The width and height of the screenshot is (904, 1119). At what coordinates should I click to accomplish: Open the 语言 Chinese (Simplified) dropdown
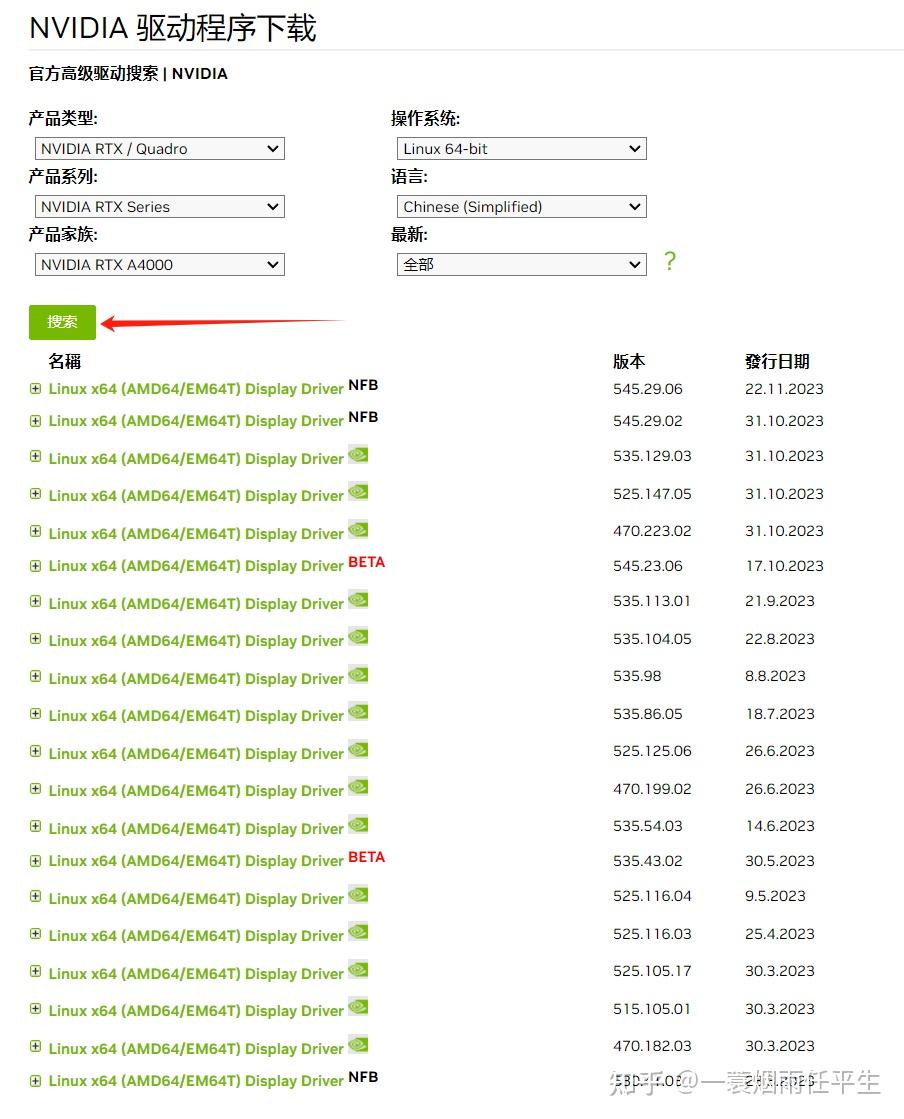pyautogui.click(x=522, y=206)
